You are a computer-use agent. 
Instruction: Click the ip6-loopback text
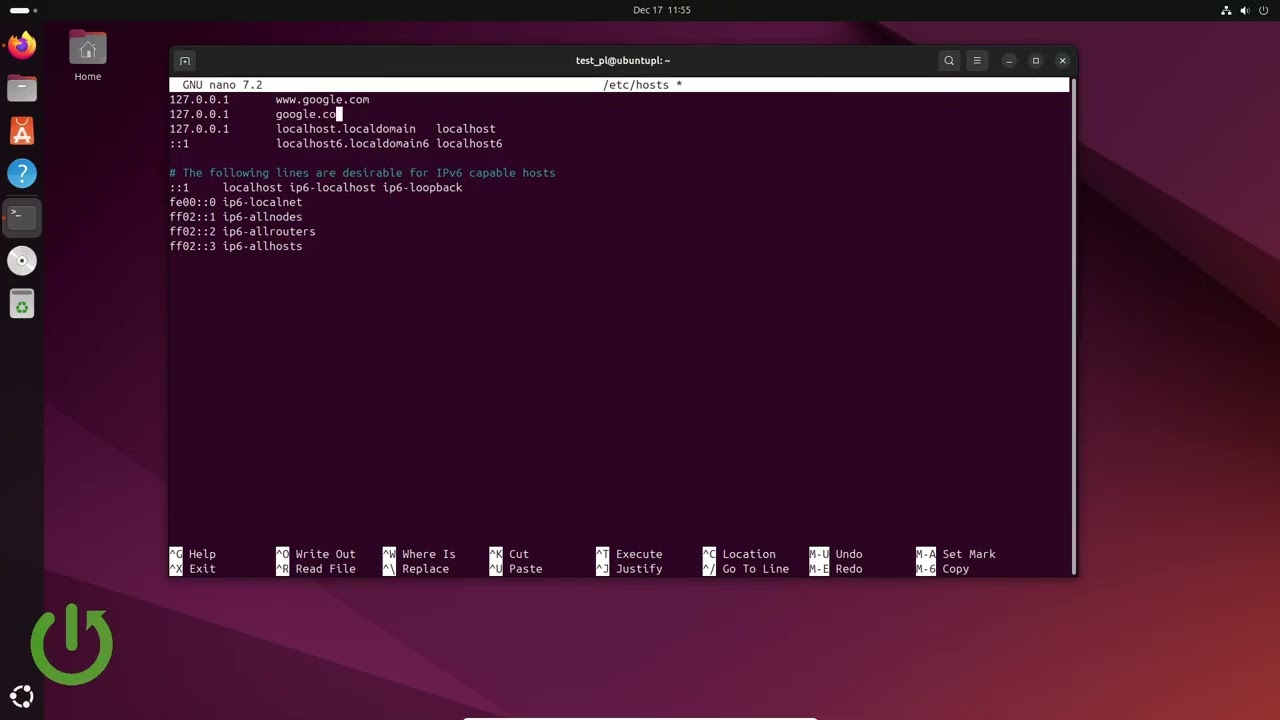point(422,188)
